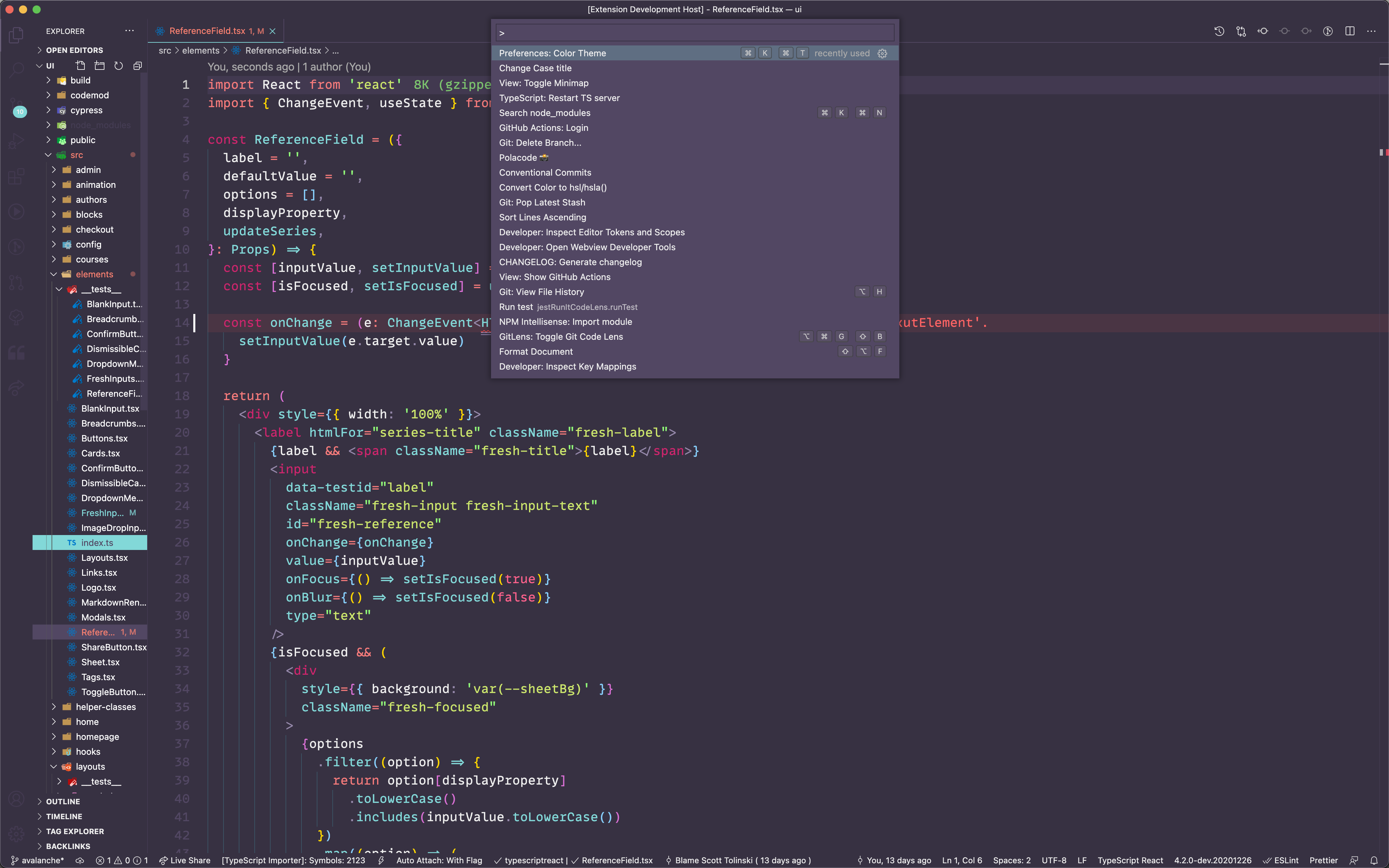
Task: Toggle Auto Attach: With Flag in status bar
Action: [438, 861]
